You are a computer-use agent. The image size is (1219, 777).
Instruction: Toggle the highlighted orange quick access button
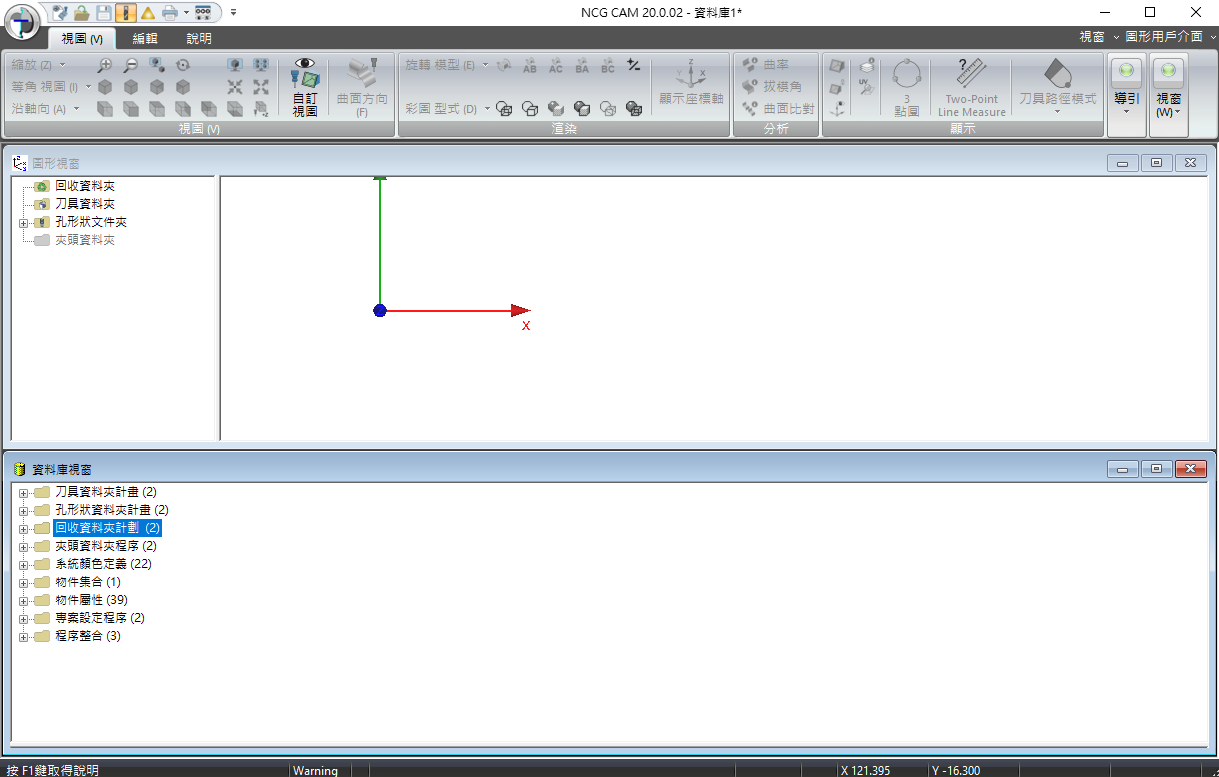[x=125, y=13]
